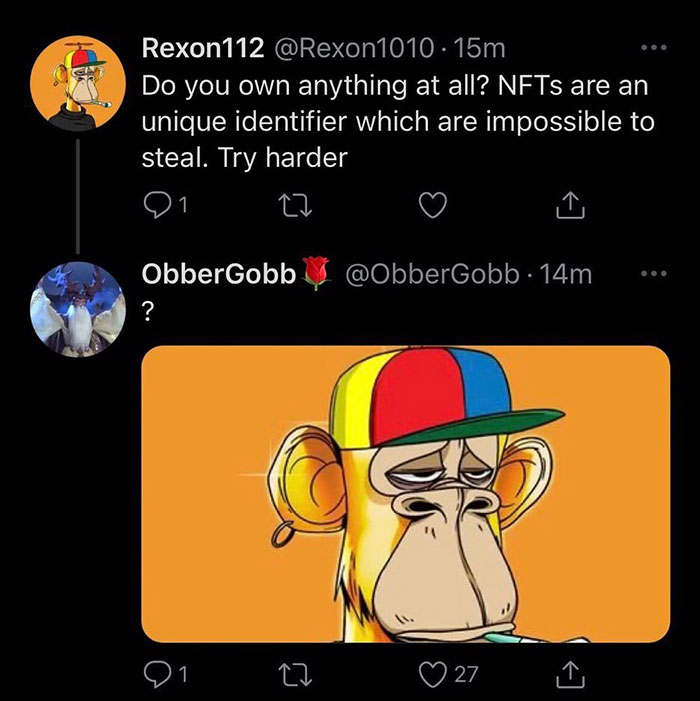Retweet Rexon112's tweet about NFTs
The height and width of the screenshot is (701, 700).
coord(295,205)
